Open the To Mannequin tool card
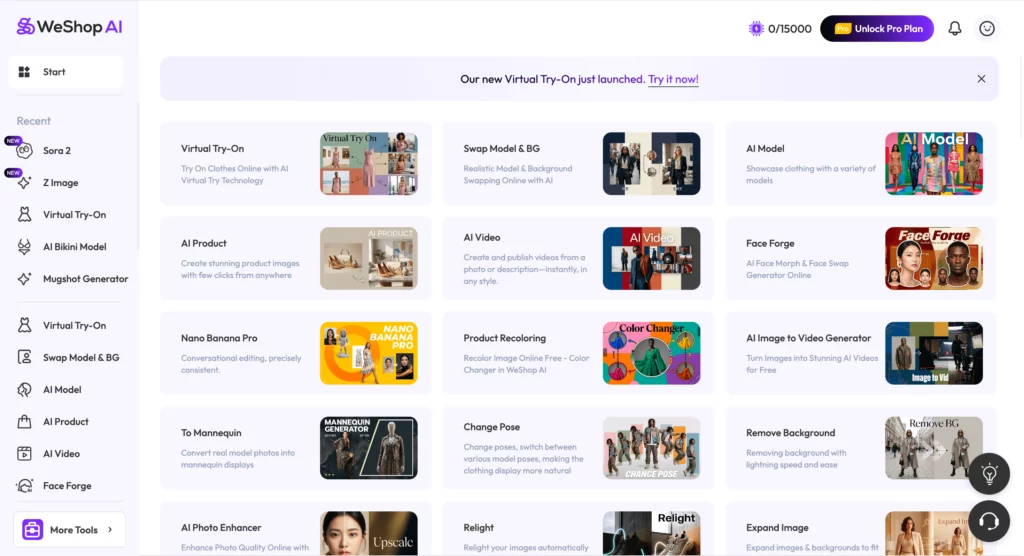Image resolution: width=1024 pixels, height=556 pixels. pos(296,447)
